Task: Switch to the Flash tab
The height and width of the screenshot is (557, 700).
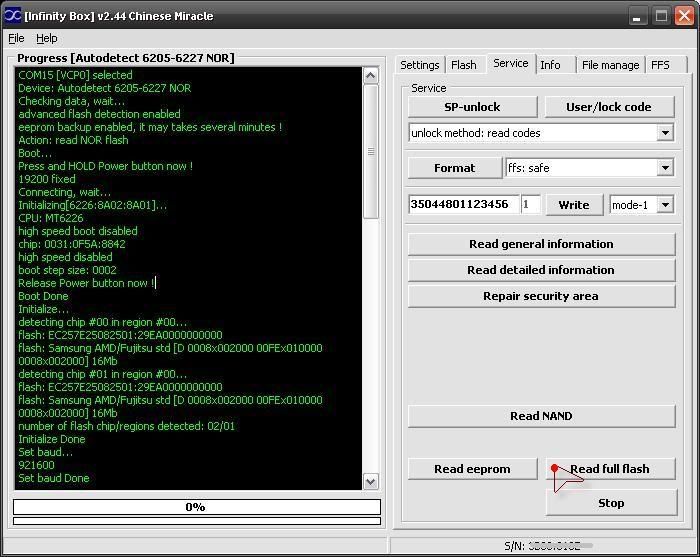Action: coord(464,65)
